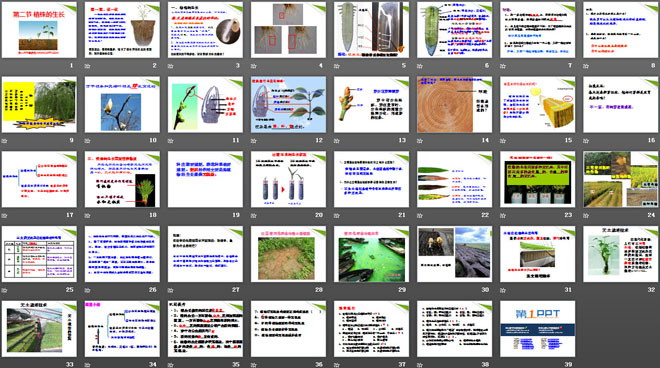
Task: Click the star icon below slide 23
Action: click(503, 215)
